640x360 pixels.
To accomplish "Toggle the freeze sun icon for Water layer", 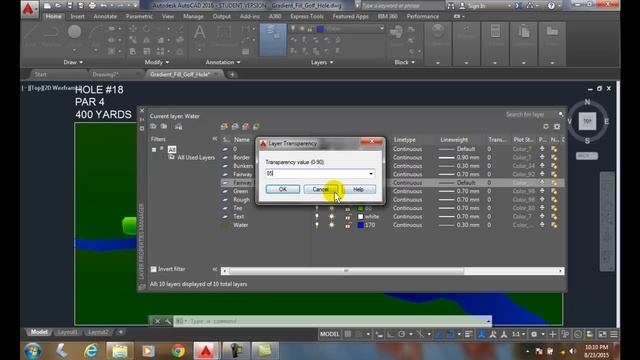I will tap(331, 225).
